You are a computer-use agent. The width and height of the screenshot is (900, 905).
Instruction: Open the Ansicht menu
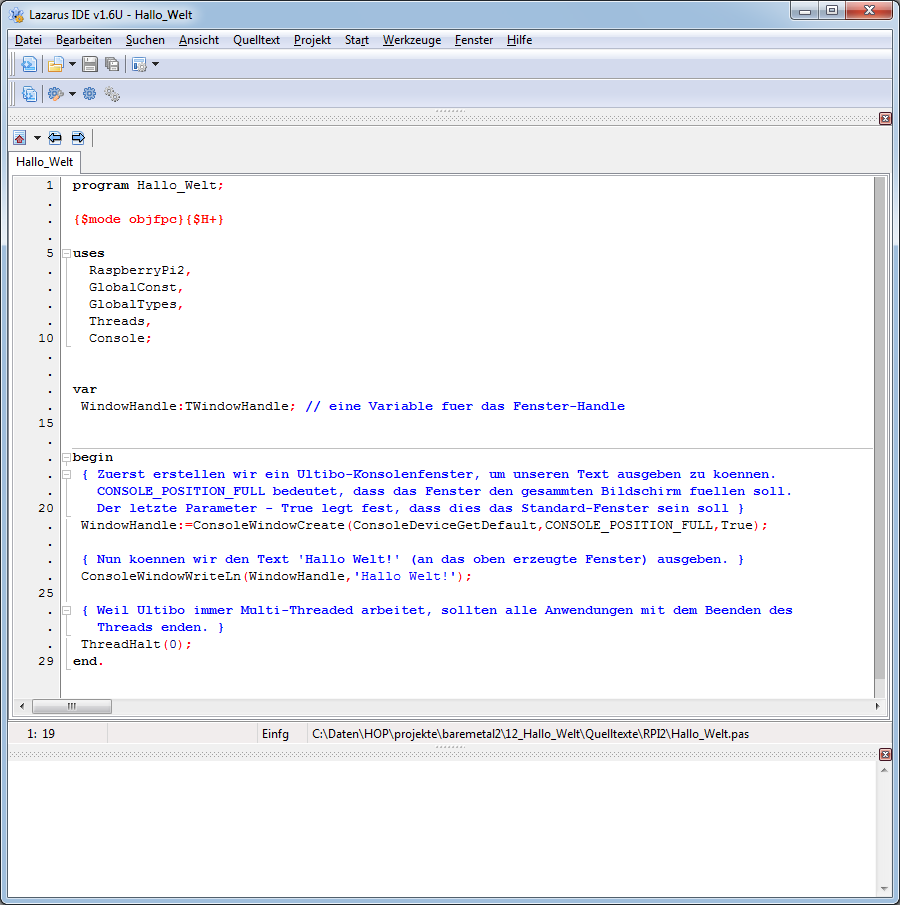(199, 40)
